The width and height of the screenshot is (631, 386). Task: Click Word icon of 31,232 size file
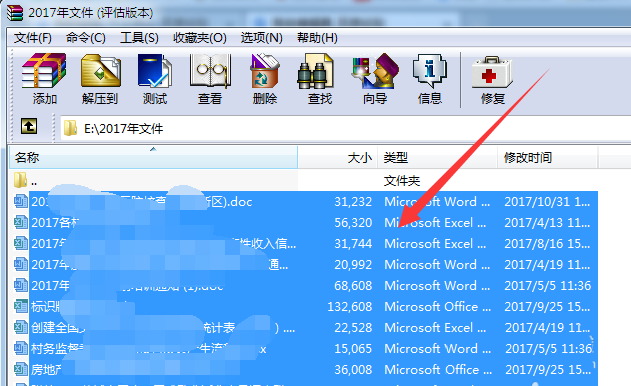pyautogui.click(x=21, y=201)
